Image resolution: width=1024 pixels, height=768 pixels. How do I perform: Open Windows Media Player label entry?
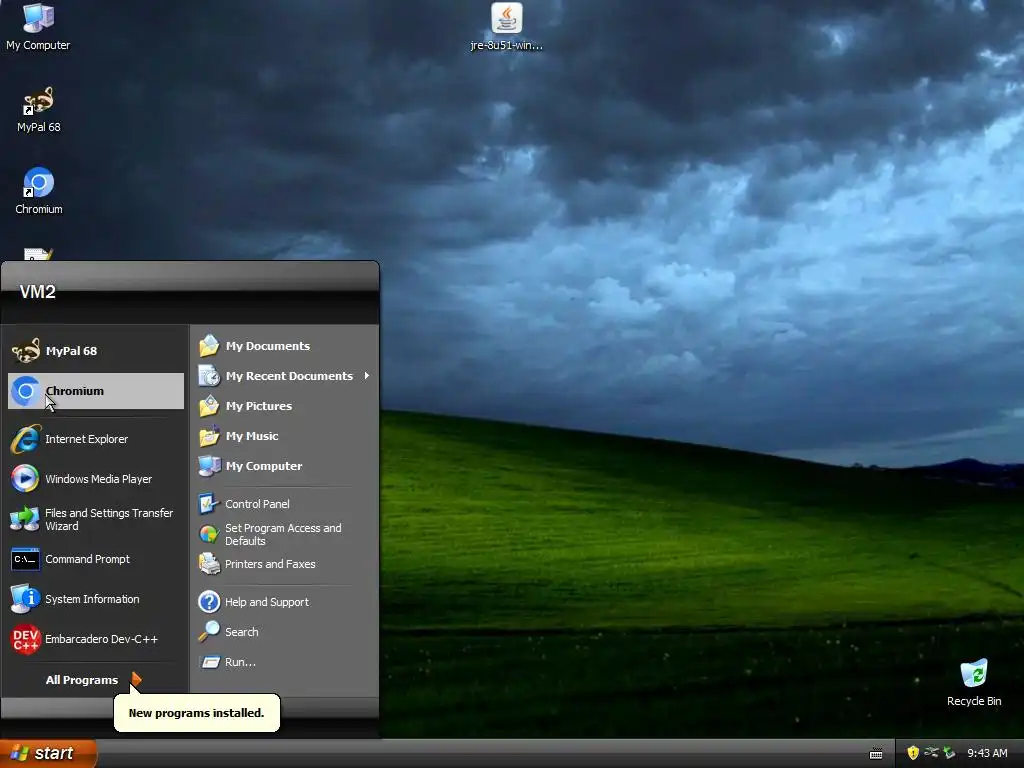pyautogui.click(x=99, y=479)
